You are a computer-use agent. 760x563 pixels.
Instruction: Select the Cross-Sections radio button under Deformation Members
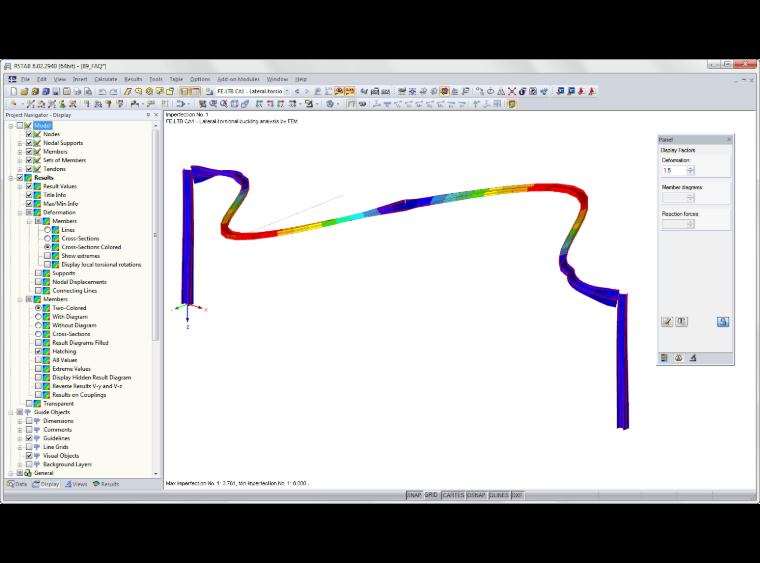[x=48, y=238]
